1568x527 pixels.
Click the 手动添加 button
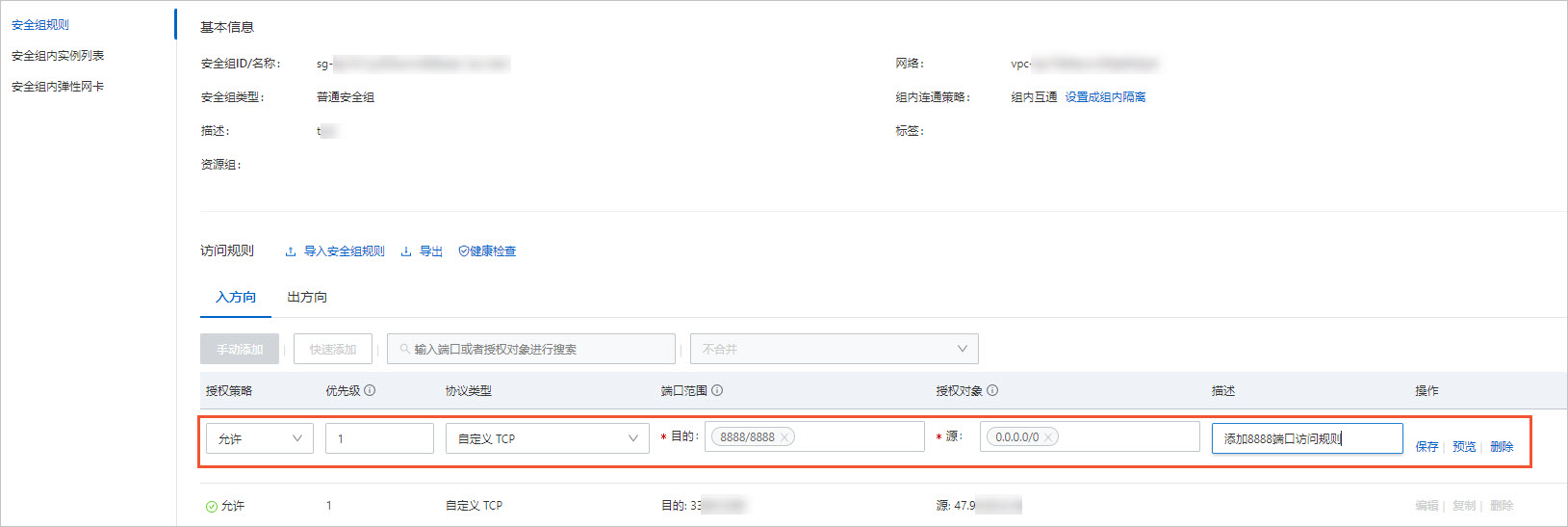click(240, 349)
